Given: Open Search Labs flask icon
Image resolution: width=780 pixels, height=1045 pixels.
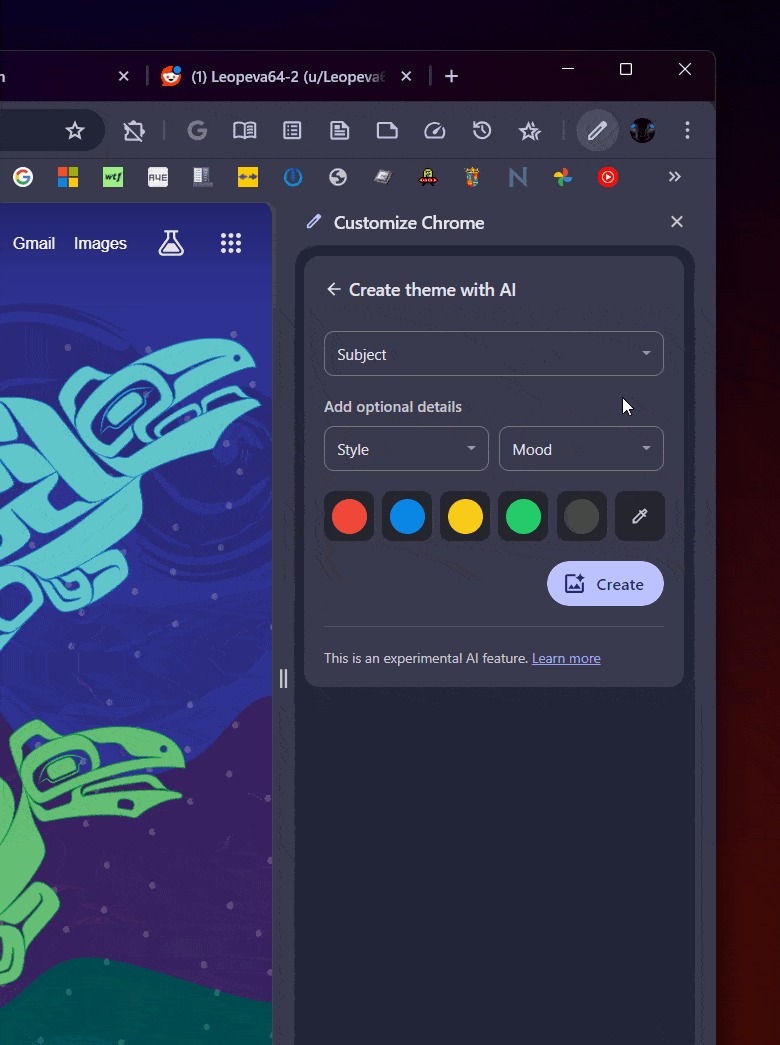Looking at the screenshot, I should [171, 243].
